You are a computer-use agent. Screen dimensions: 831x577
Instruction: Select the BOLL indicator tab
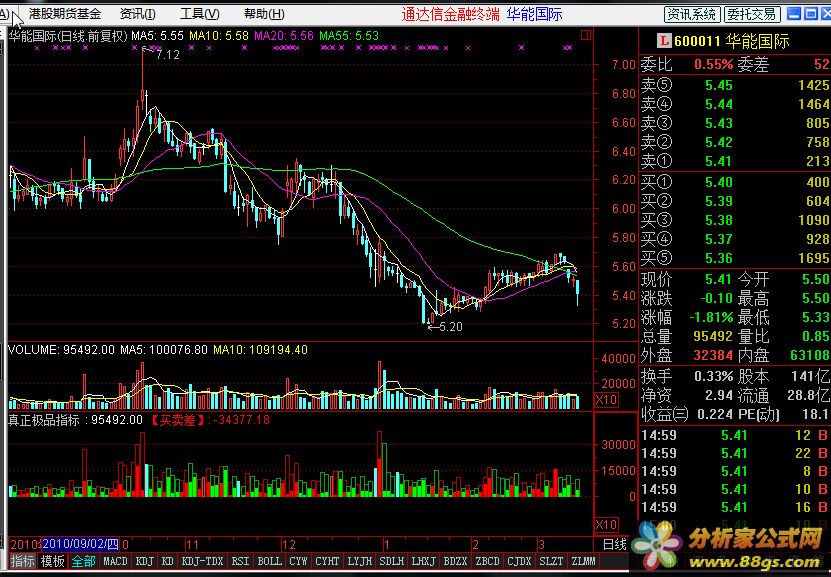[269, 561]
